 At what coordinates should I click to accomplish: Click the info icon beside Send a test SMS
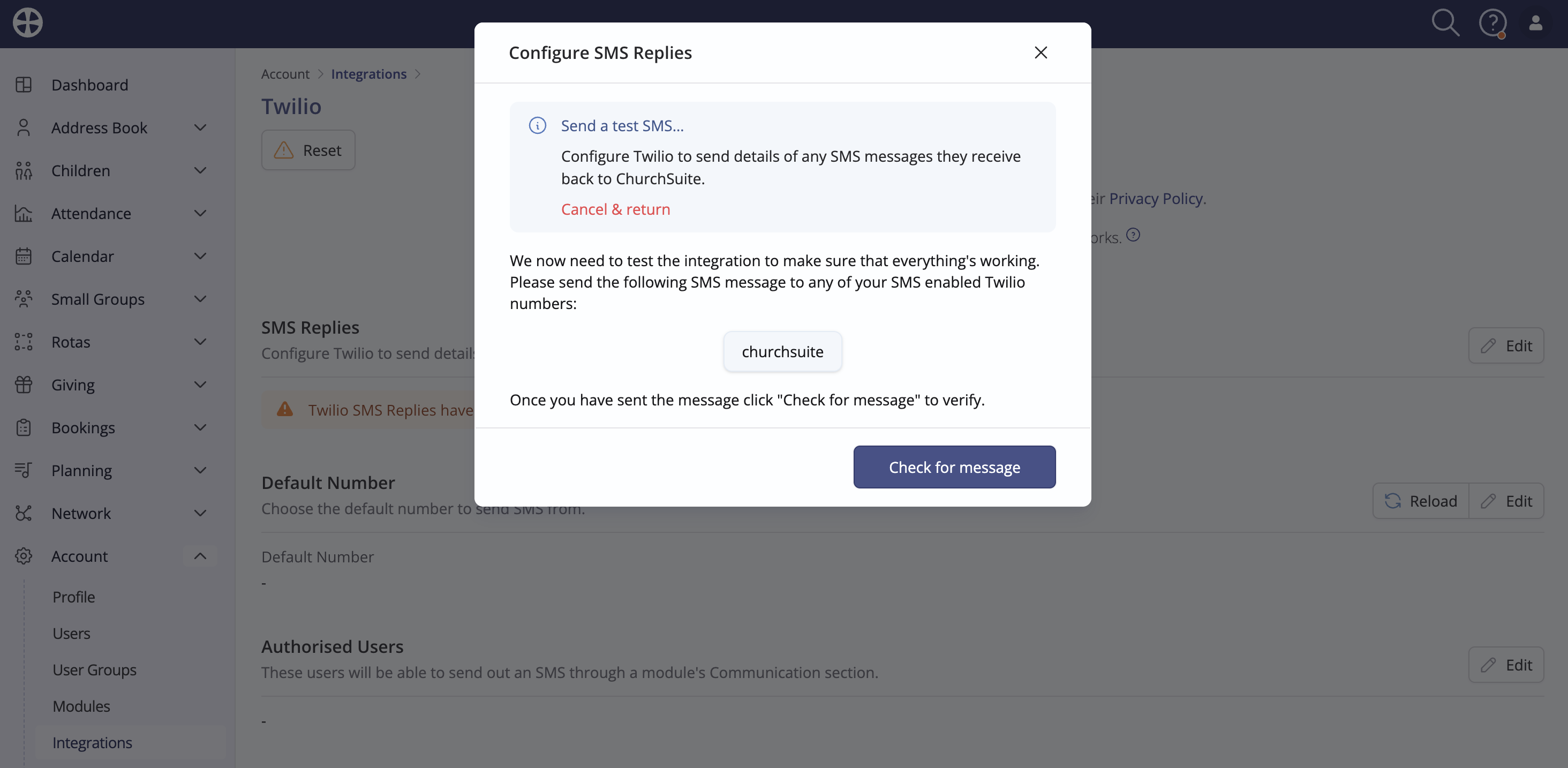click(538, 125)
